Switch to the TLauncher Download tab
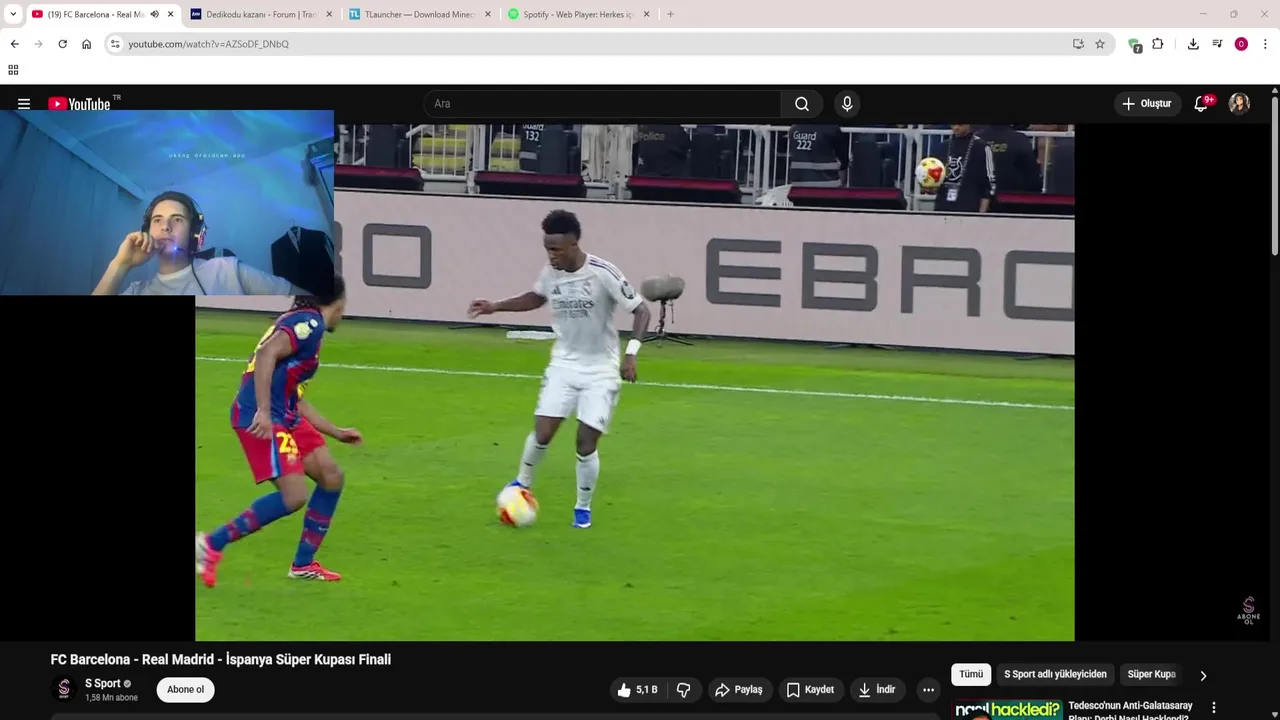Screen dimensions: 1280x720 tap(419, 14)
